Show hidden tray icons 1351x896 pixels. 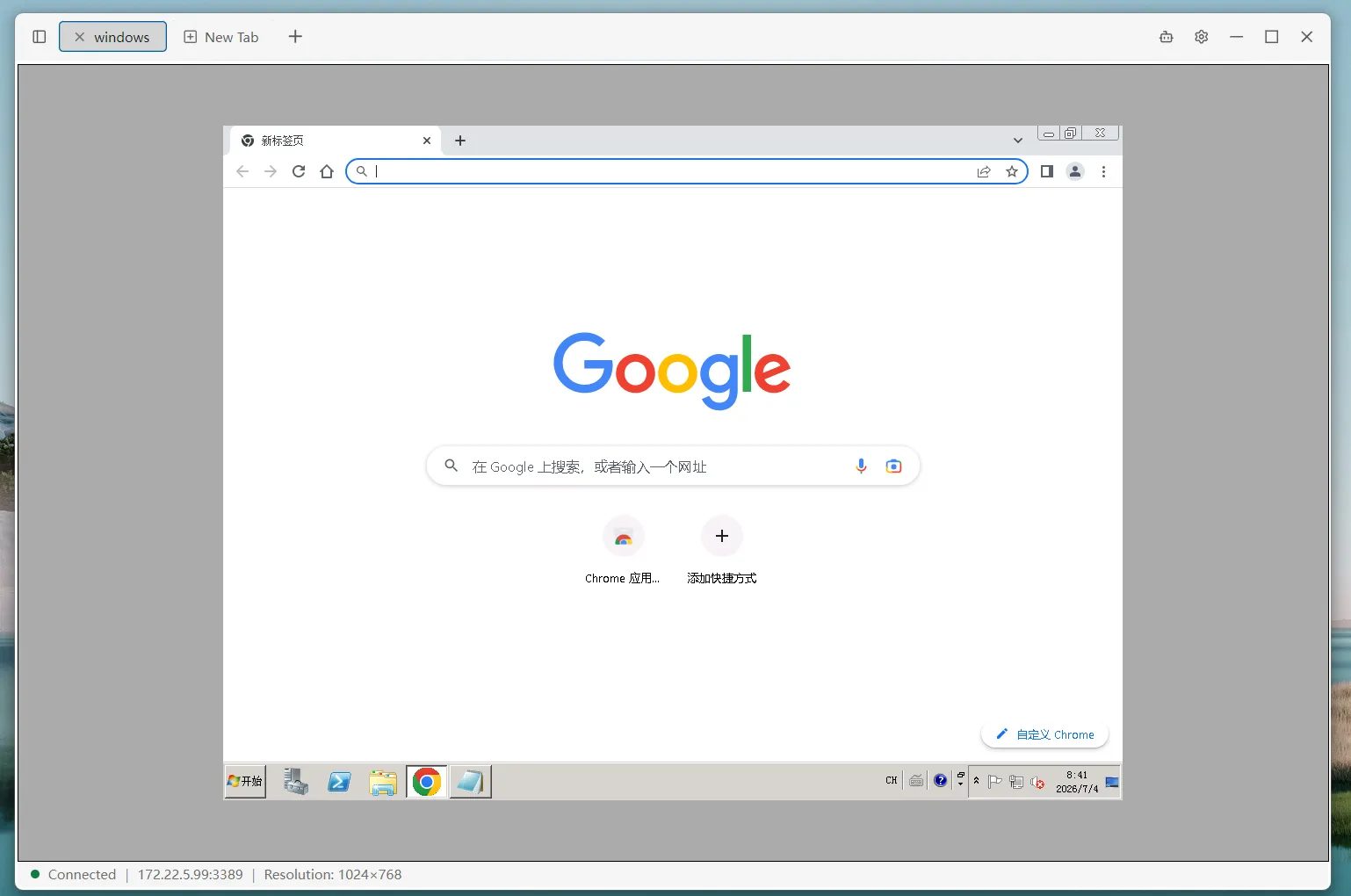click(977, 781)
